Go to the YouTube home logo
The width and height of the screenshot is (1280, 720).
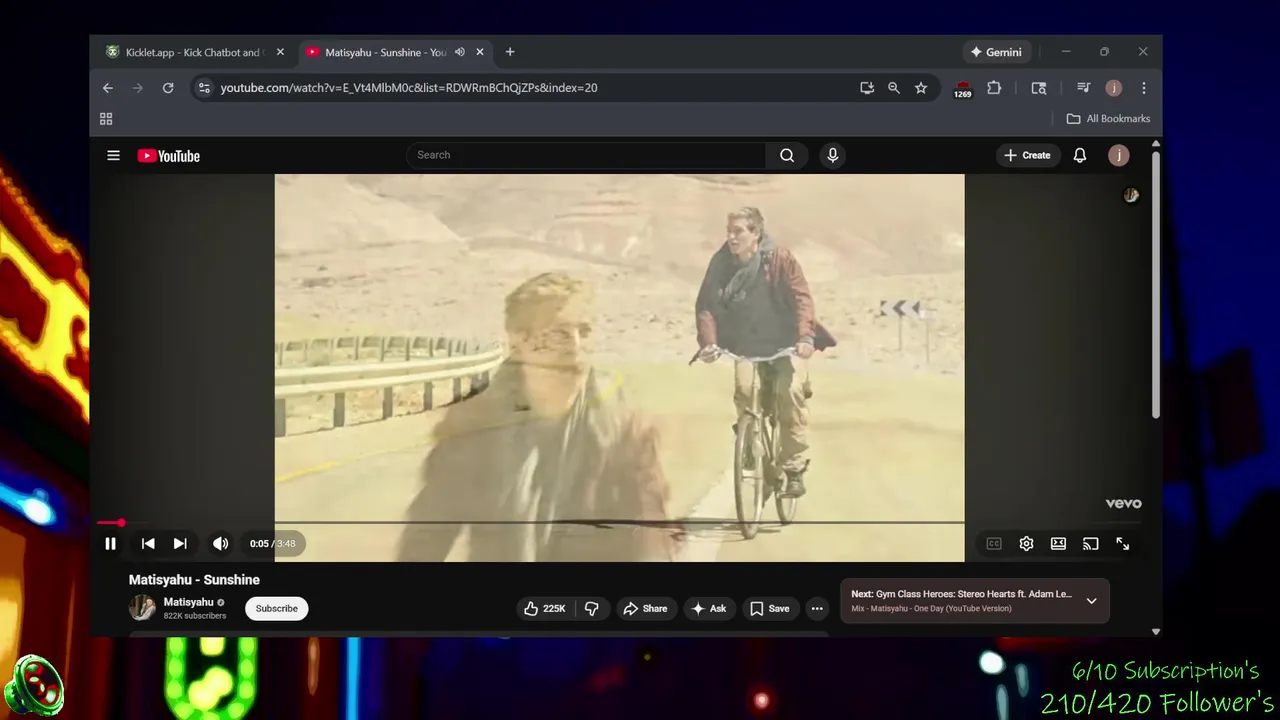point(168,155)
